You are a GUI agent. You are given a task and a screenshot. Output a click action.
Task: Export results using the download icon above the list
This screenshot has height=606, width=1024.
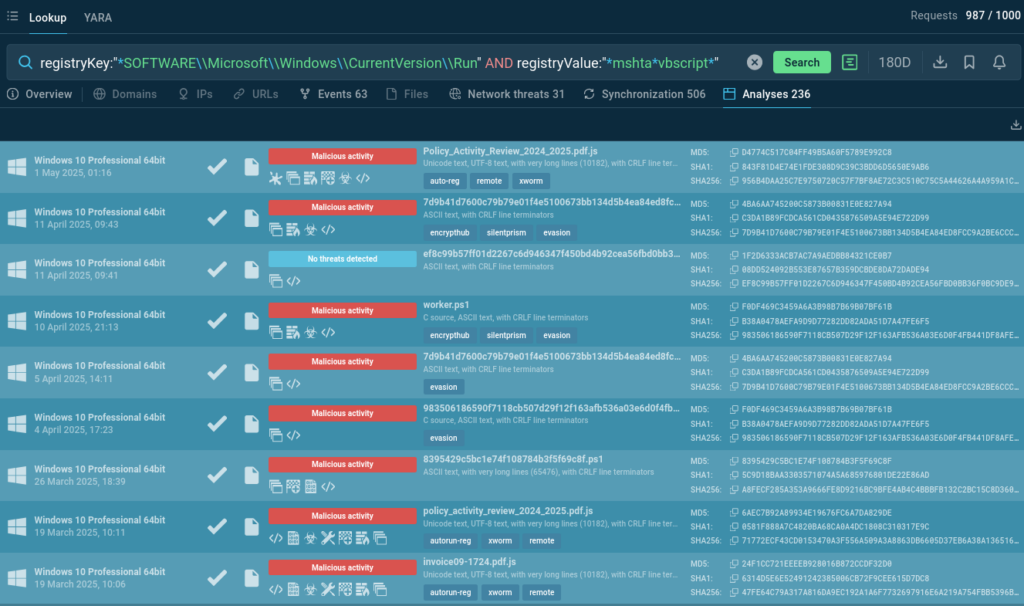coord(1017,125)
